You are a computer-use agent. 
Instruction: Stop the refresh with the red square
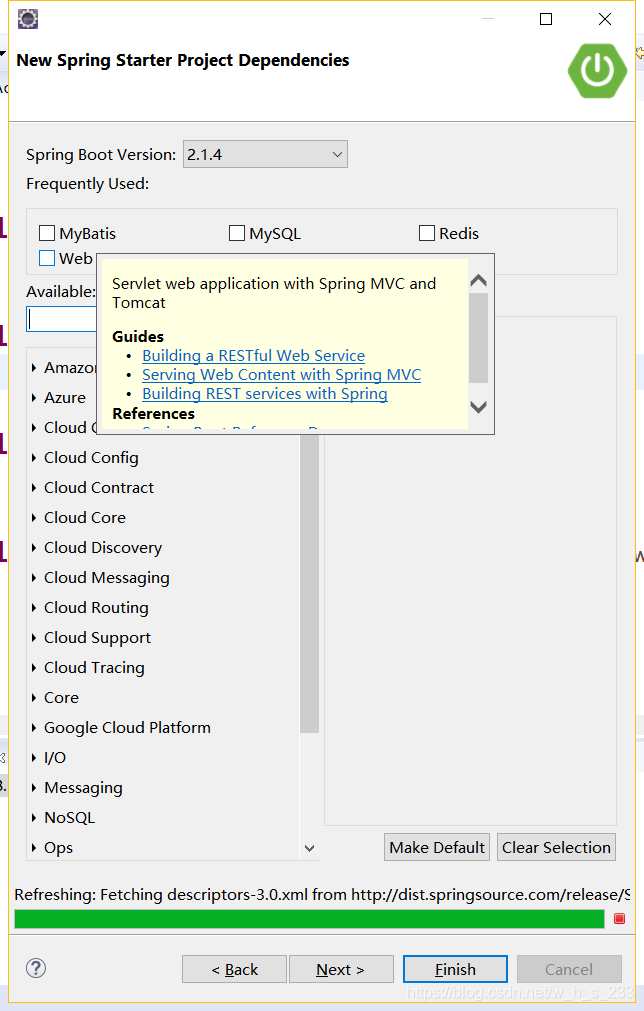(620, 918)
